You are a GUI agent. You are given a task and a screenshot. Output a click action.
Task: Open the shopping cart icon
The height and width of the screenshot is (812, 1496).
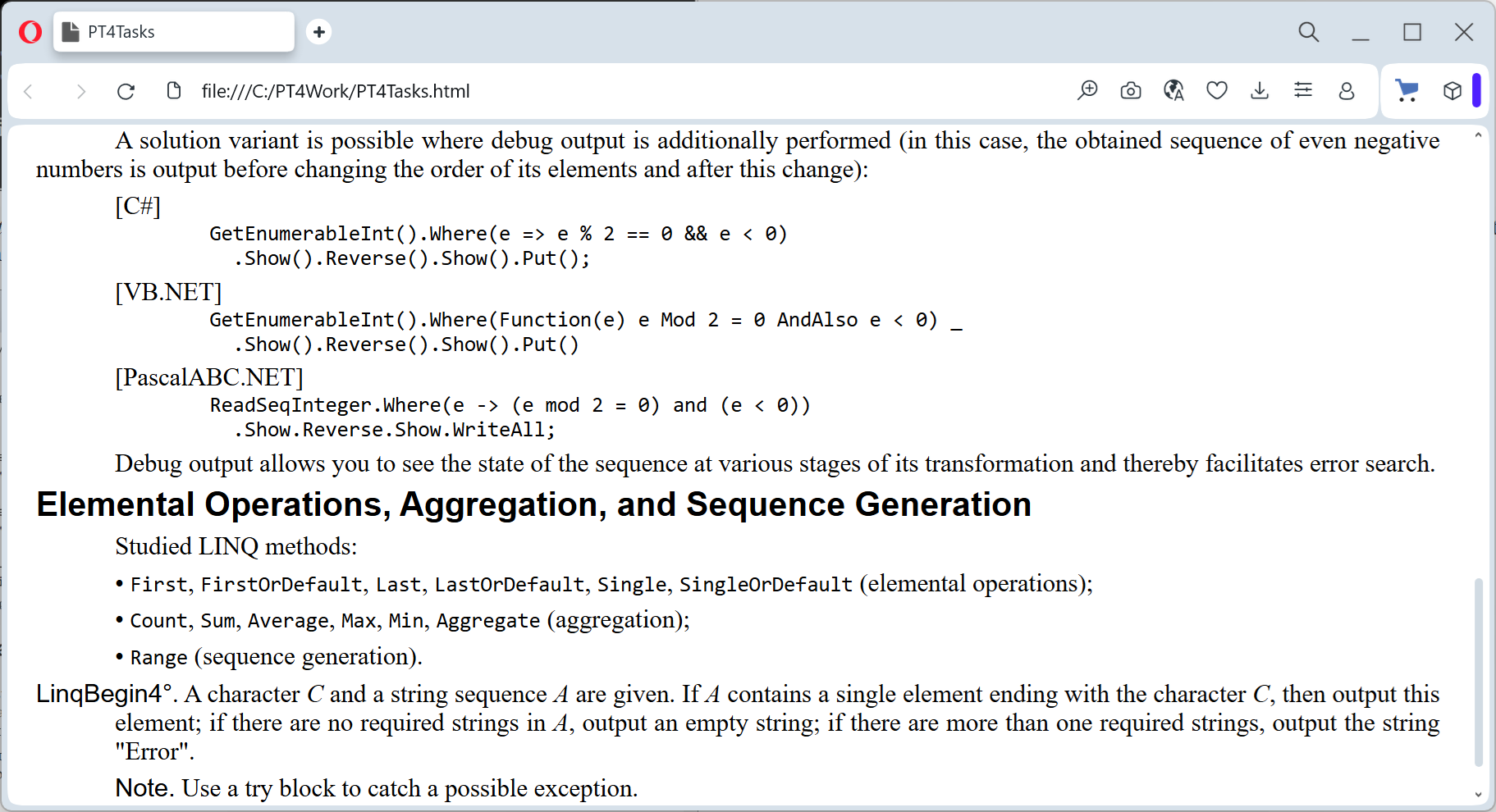pyautogui.click(x=1407, y=90)
